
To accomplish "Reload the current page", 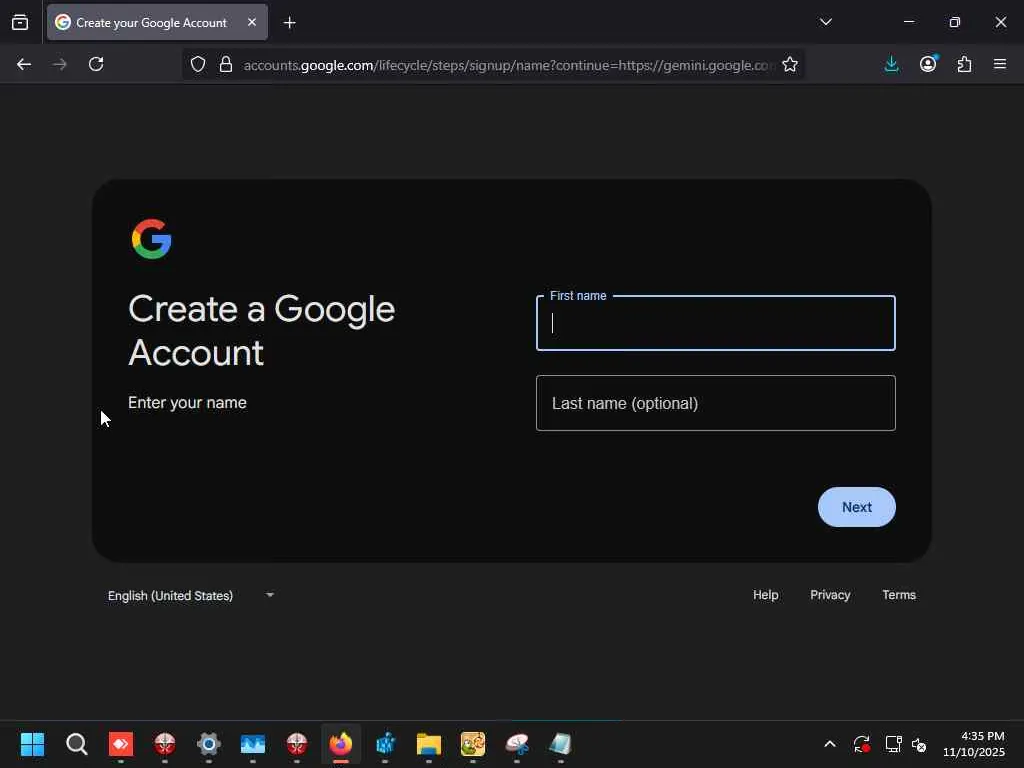I will click(x=96, y=64).
